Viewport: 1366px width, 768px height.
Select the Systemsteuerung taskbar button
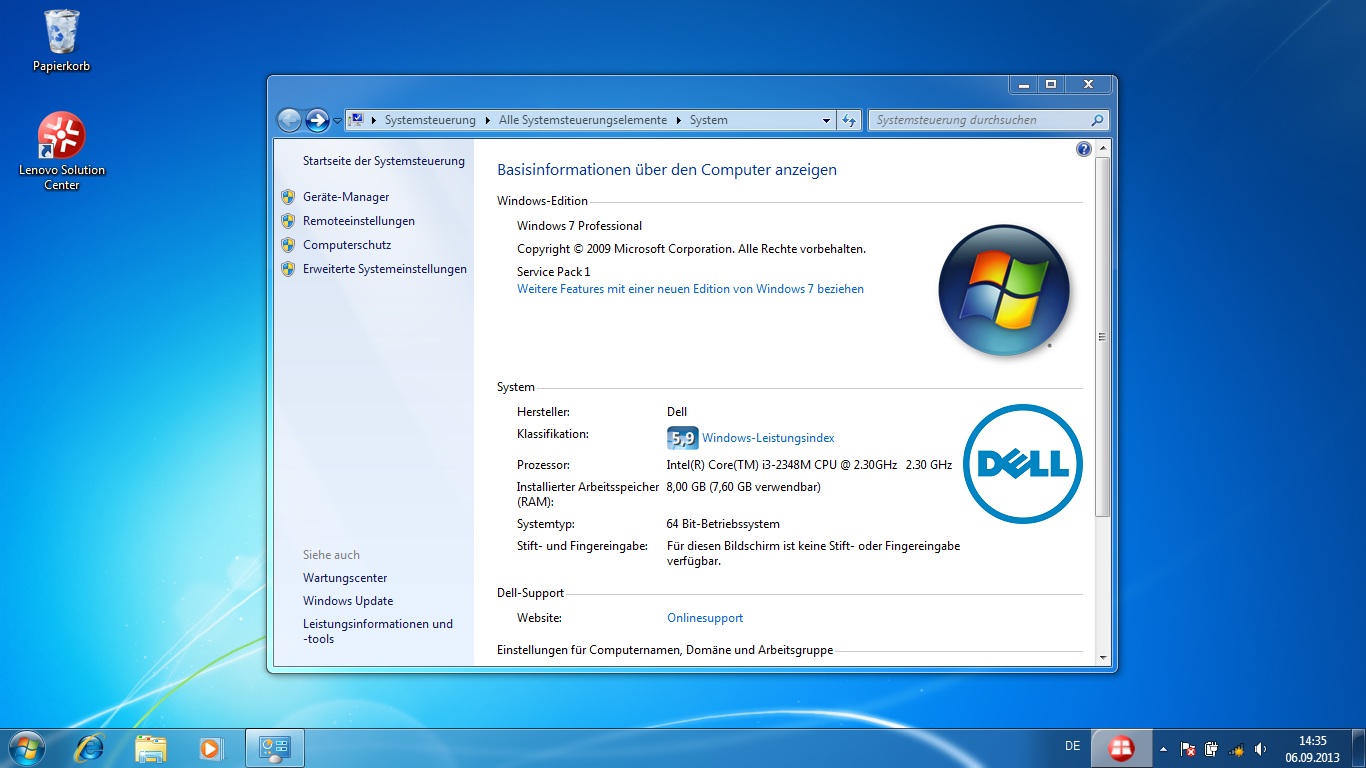point(274,747)
